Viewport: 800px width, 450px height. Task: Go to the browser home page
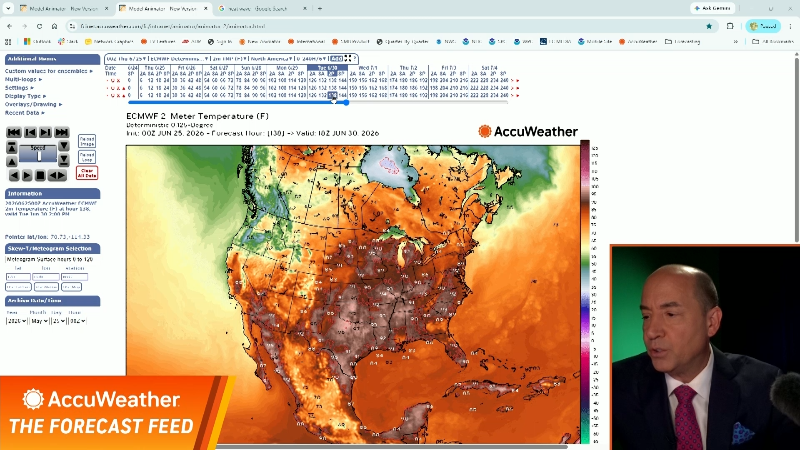(x=54, y=26)
